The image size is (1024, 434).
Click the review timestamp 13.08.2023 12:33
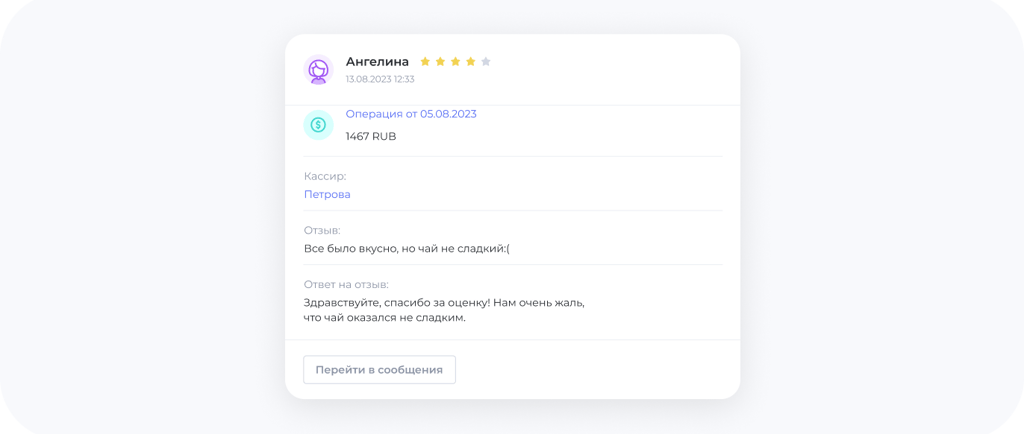380,80
